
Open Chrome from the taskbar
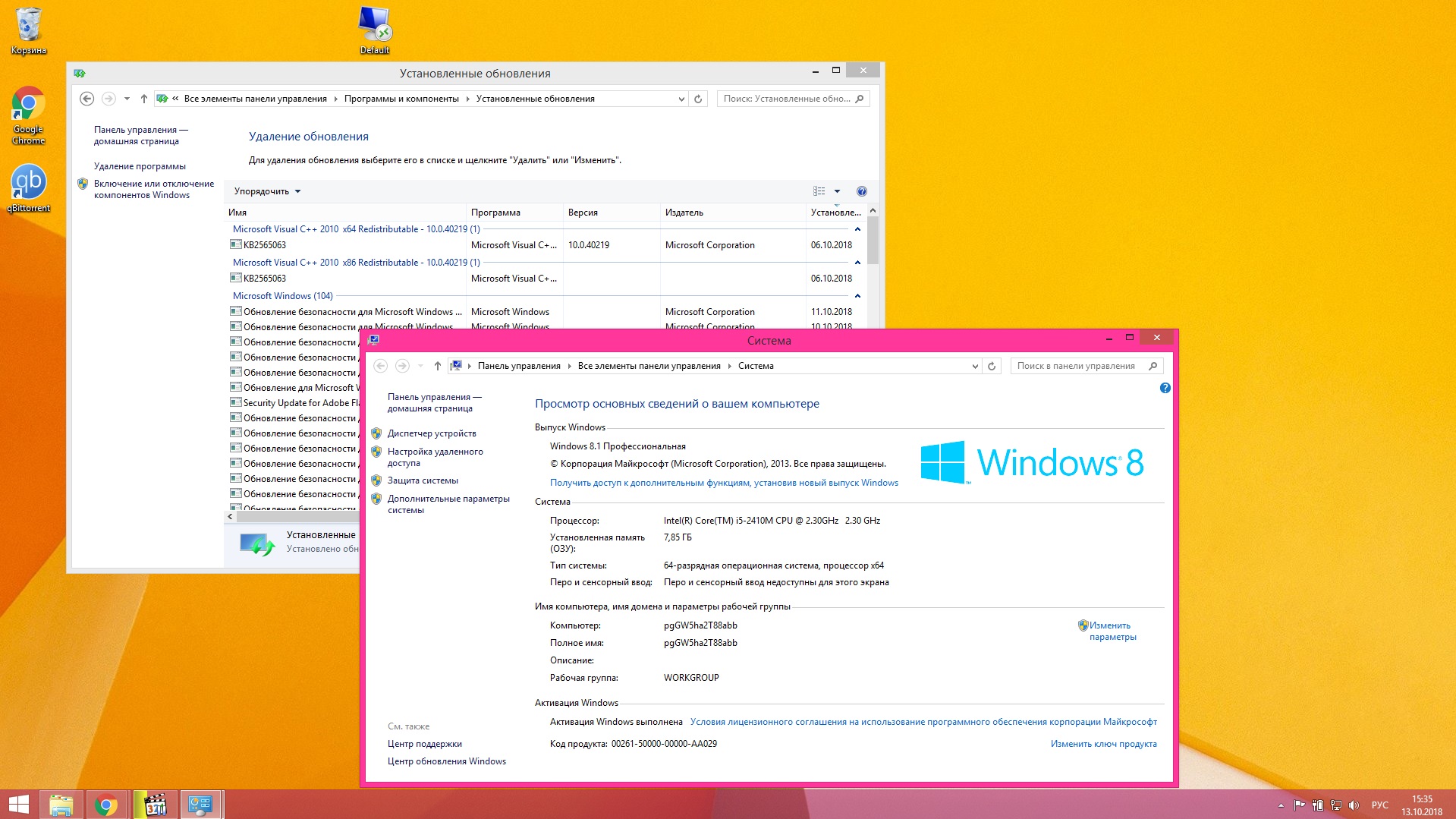click(106, 805)
